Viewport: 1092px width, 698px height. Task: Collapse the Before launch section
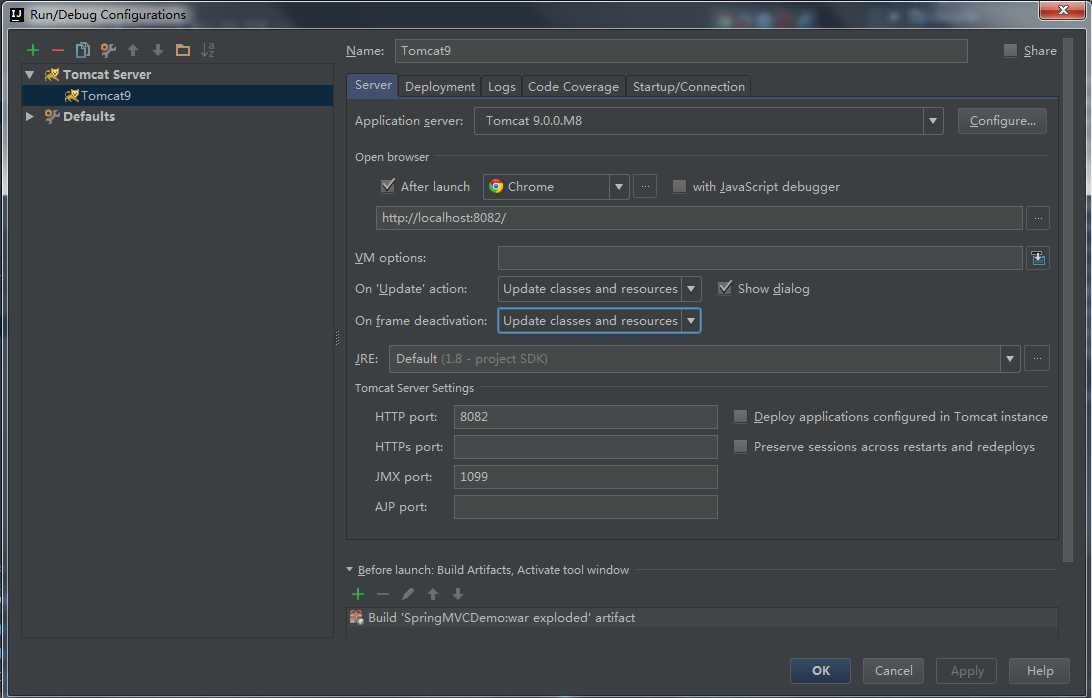click(x=350, y=570)
